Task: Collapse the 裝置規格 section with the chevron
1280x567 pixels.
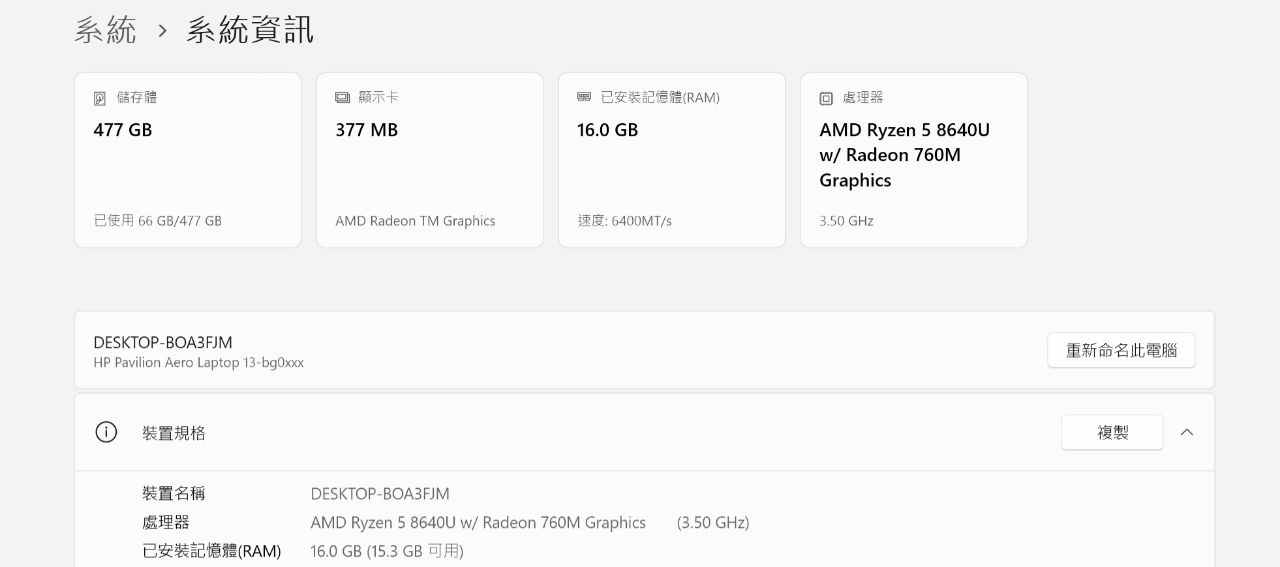Action: point(1187,432)
